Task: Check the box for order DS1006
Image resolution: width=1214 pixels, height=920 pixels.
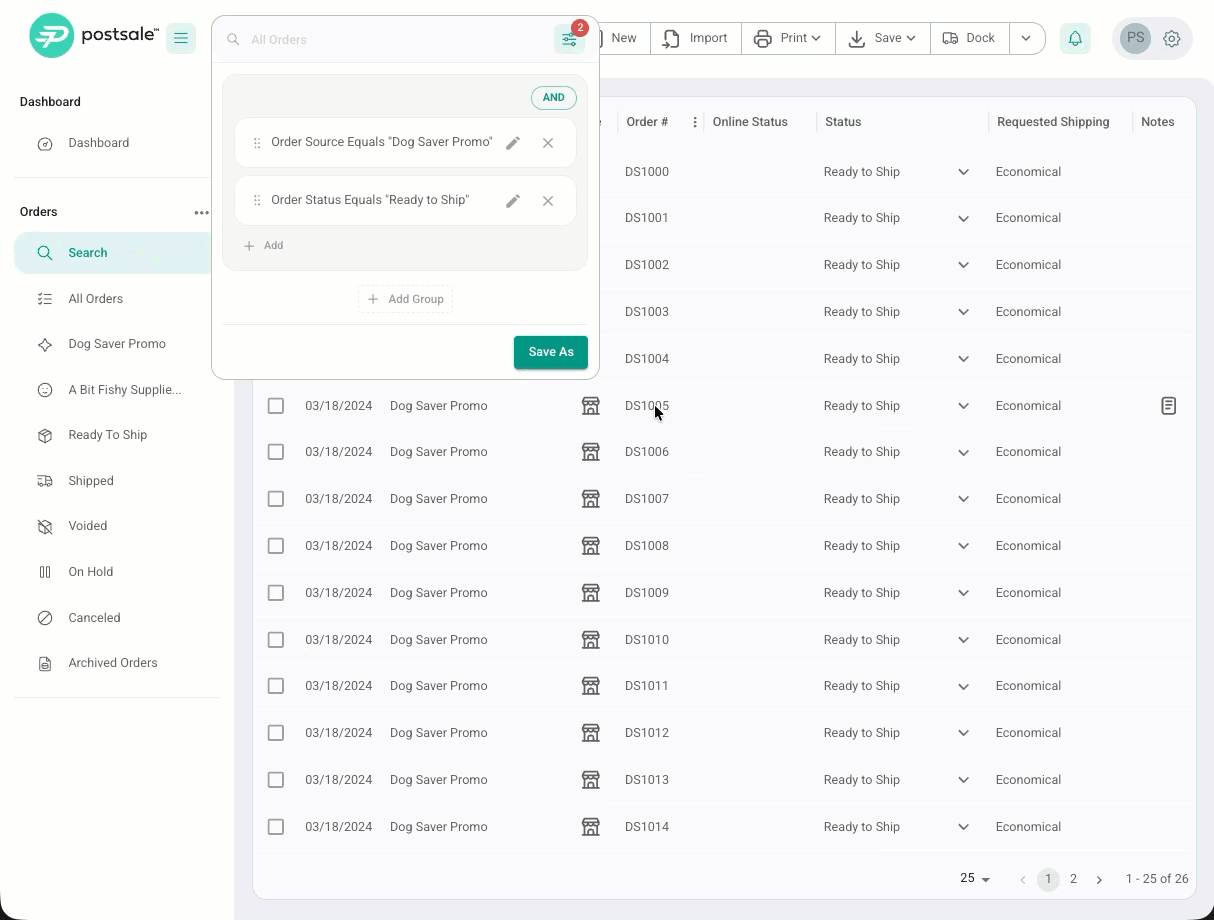Action: pos(276,452)
